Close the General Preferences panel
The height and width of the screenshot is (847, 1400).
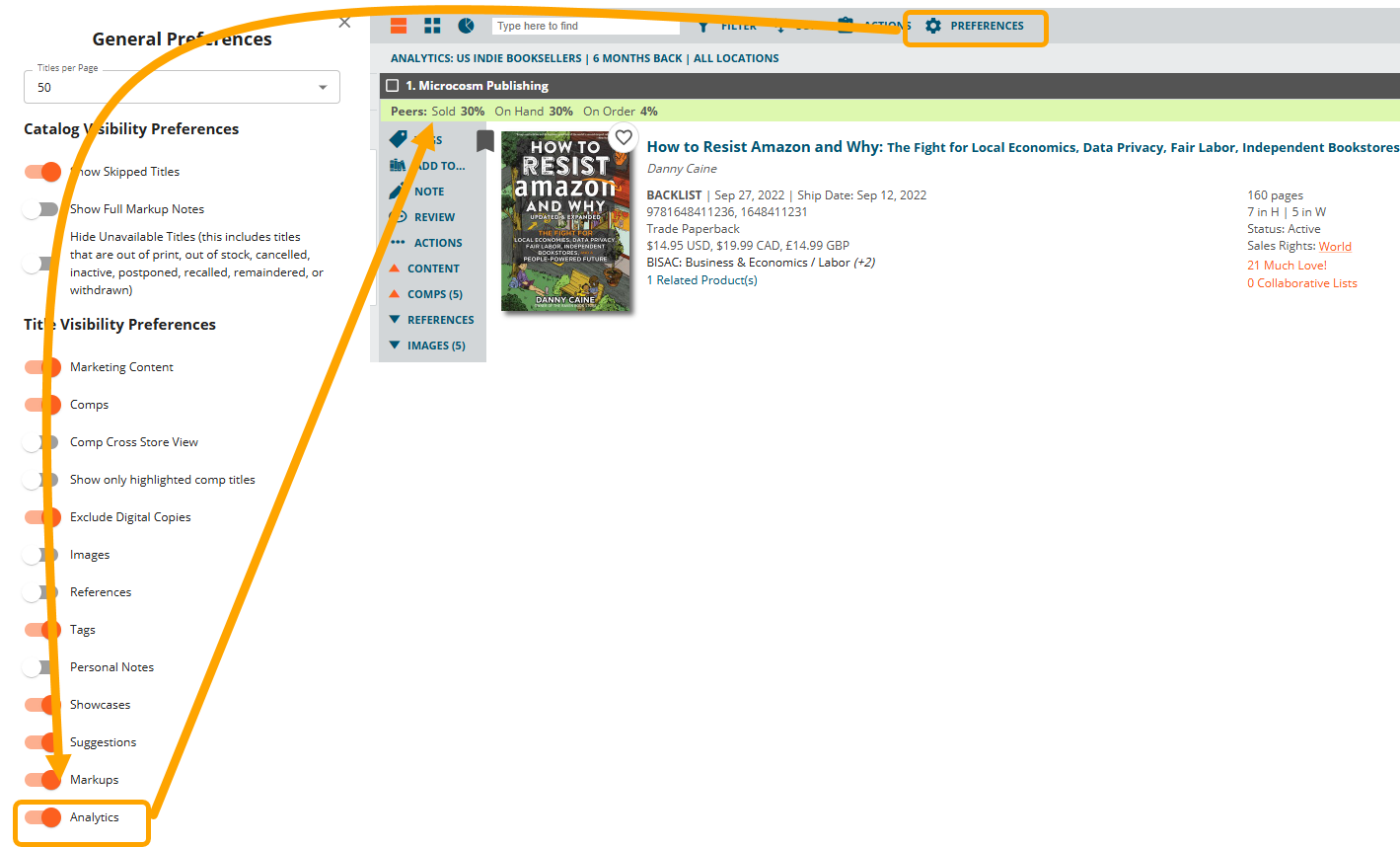pos(344,23)
